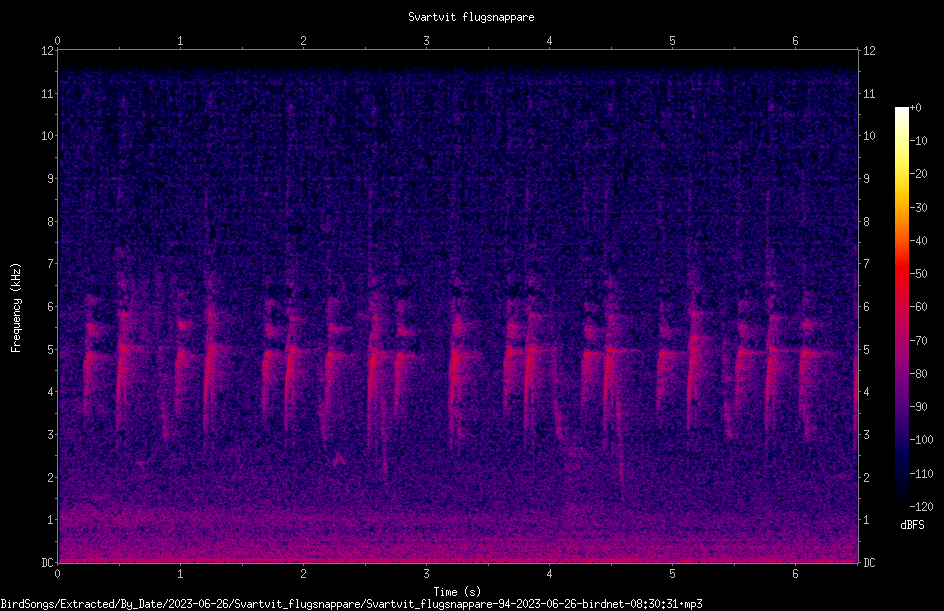Click the '-100' color scale label
944x611 pixels.
click(x=921, y=440)
